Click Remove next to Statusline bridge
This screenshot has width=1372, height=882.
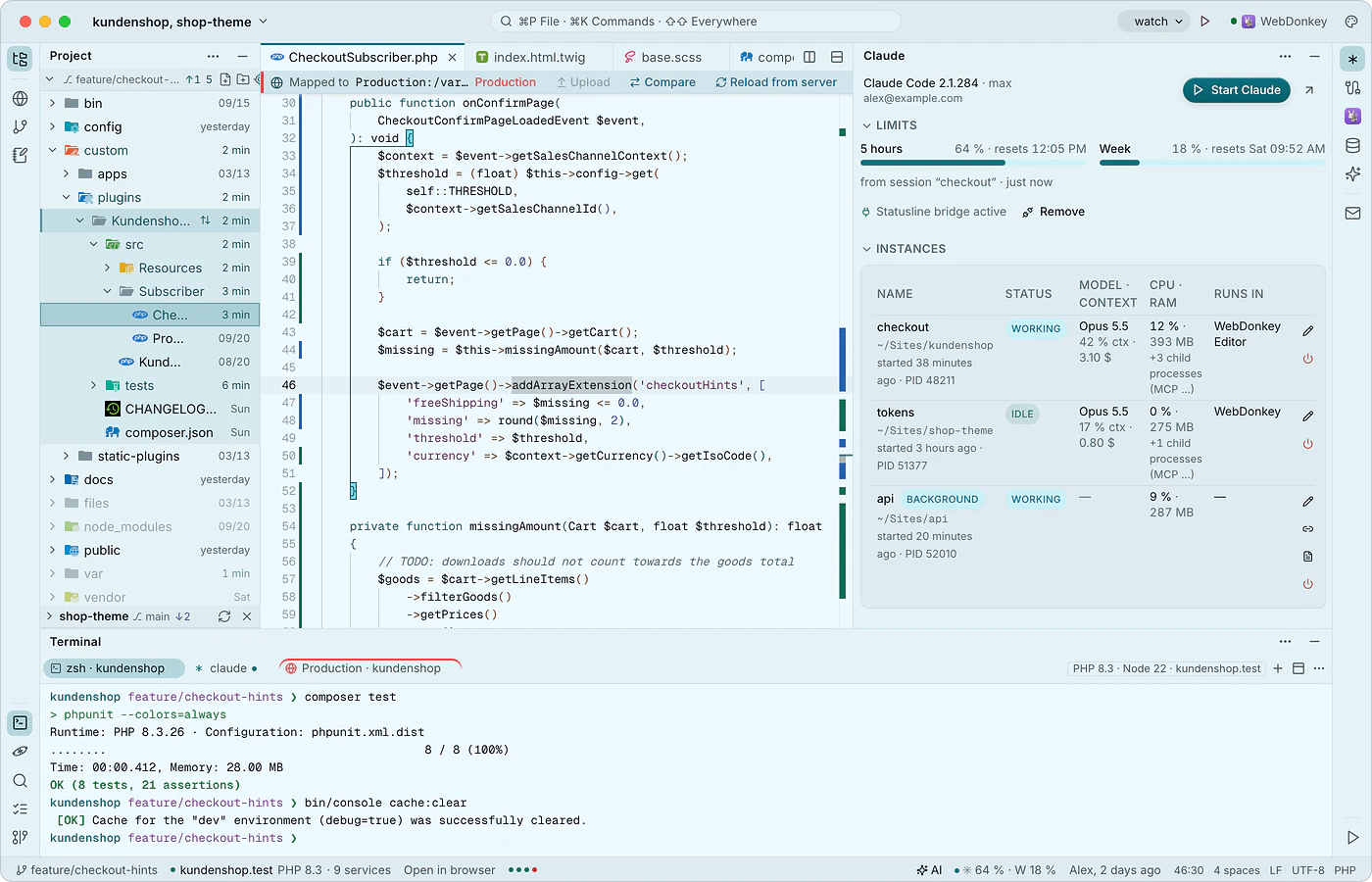pyautogui.click(x=1053, y=212)
